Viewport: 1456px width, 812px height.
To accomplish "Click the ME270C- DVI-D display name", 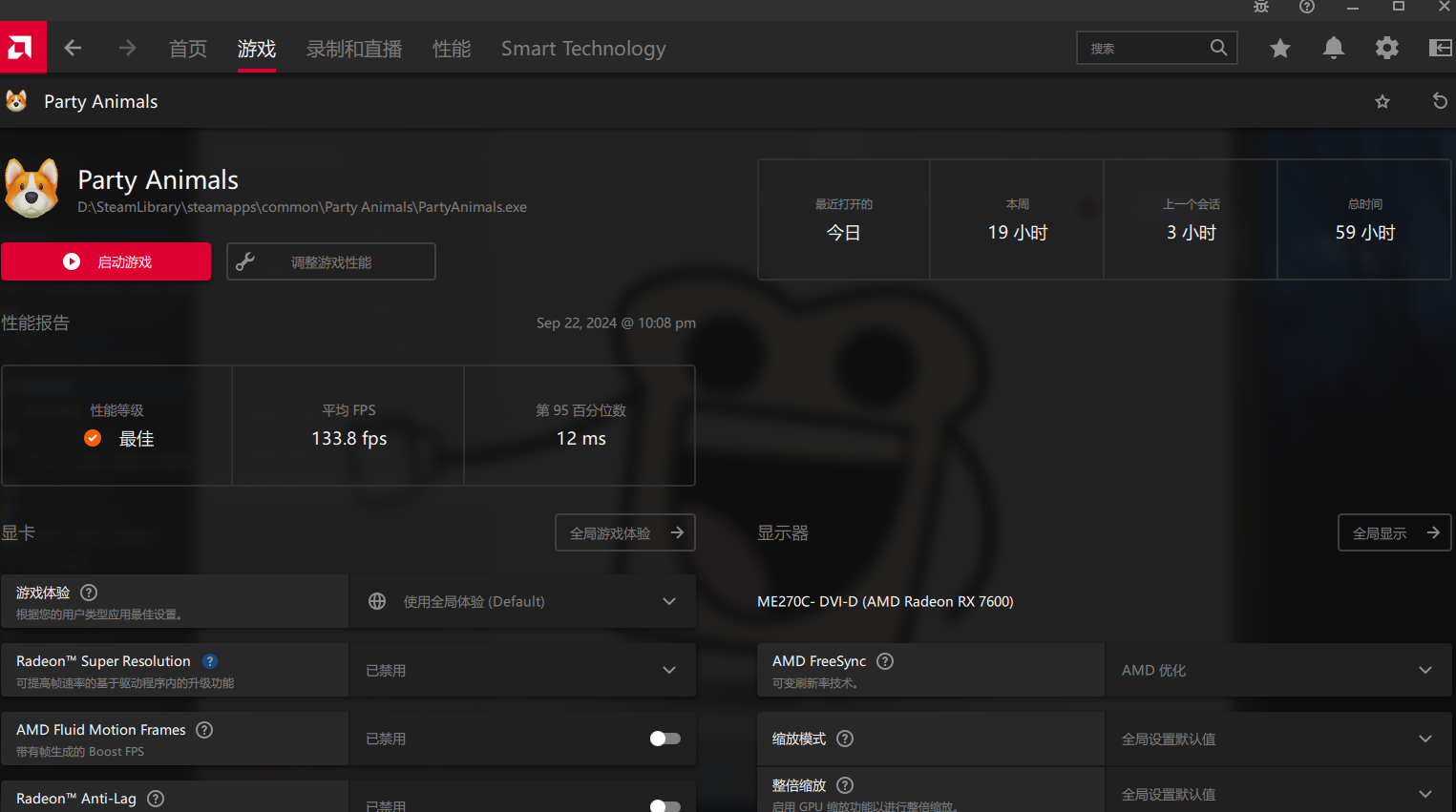I will pos(885,601).
